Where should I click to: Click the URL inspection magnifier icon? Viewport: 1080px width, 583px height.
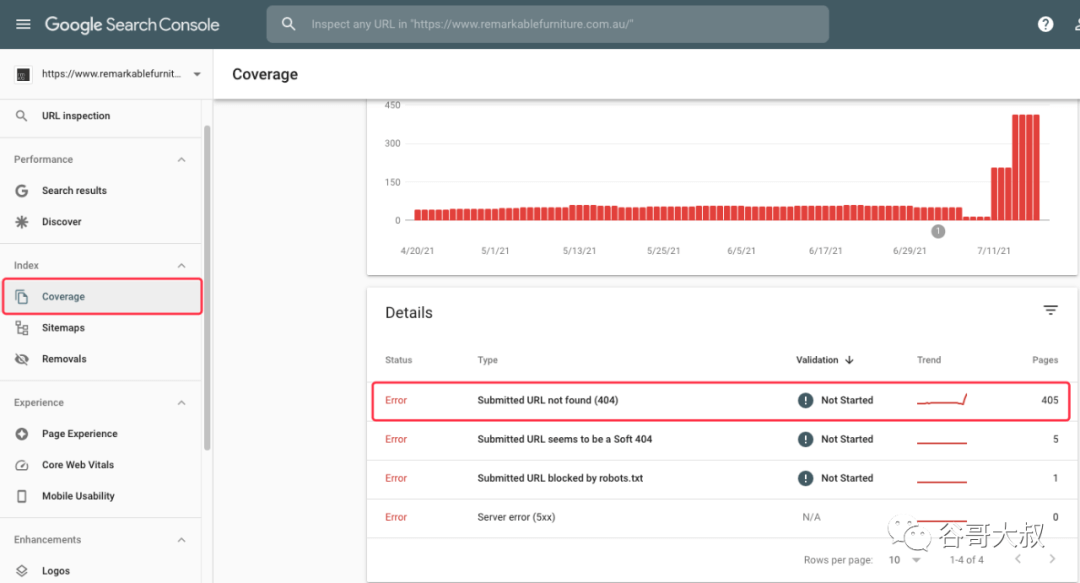pyautogui.click(x=21, y=116)
